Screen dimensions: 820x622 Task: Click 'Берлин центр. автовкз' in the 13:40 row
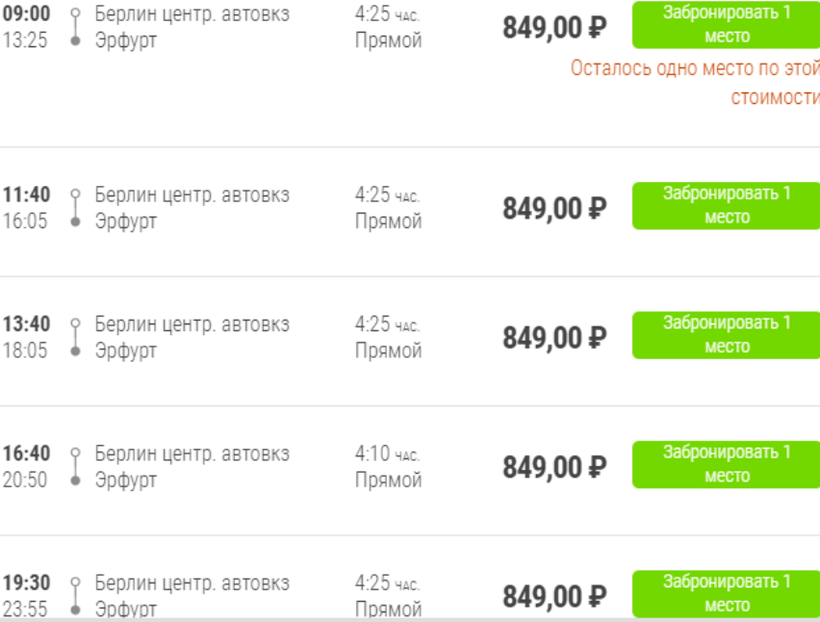[192, 325]
